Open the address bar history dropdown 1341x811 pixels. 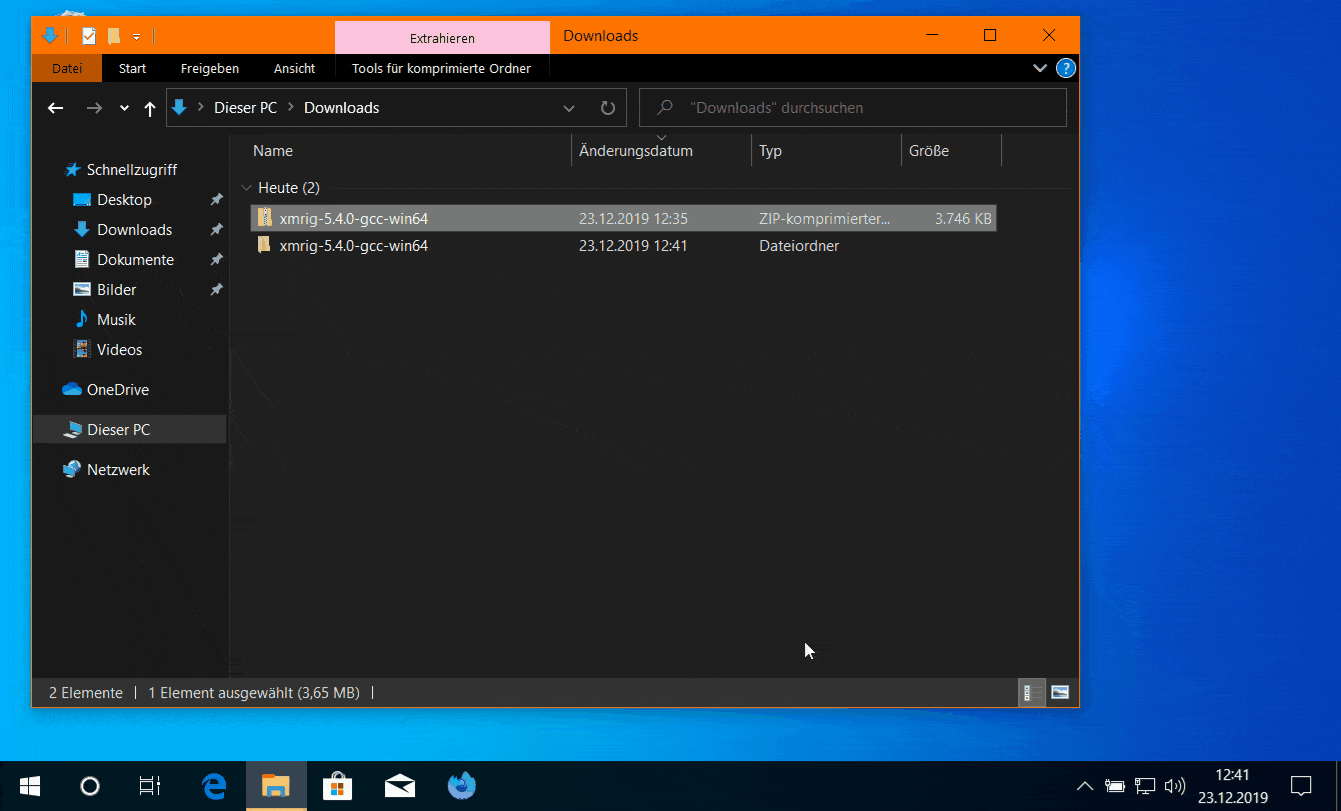[569, 108]
